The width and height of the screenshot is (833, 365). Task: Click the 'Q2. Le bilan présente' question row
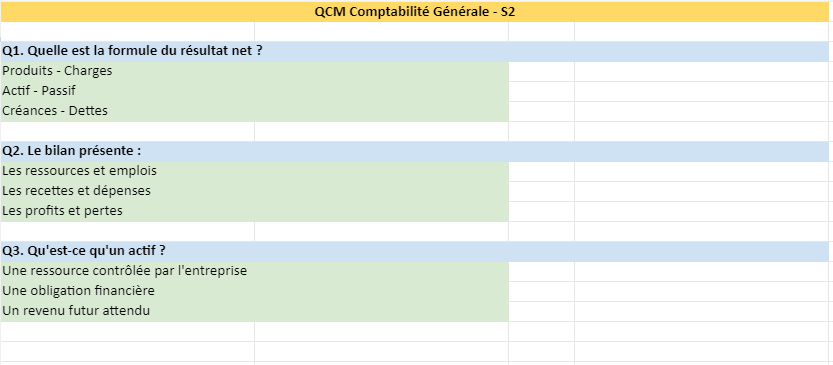pyautogui.click(x=414, y=151)
